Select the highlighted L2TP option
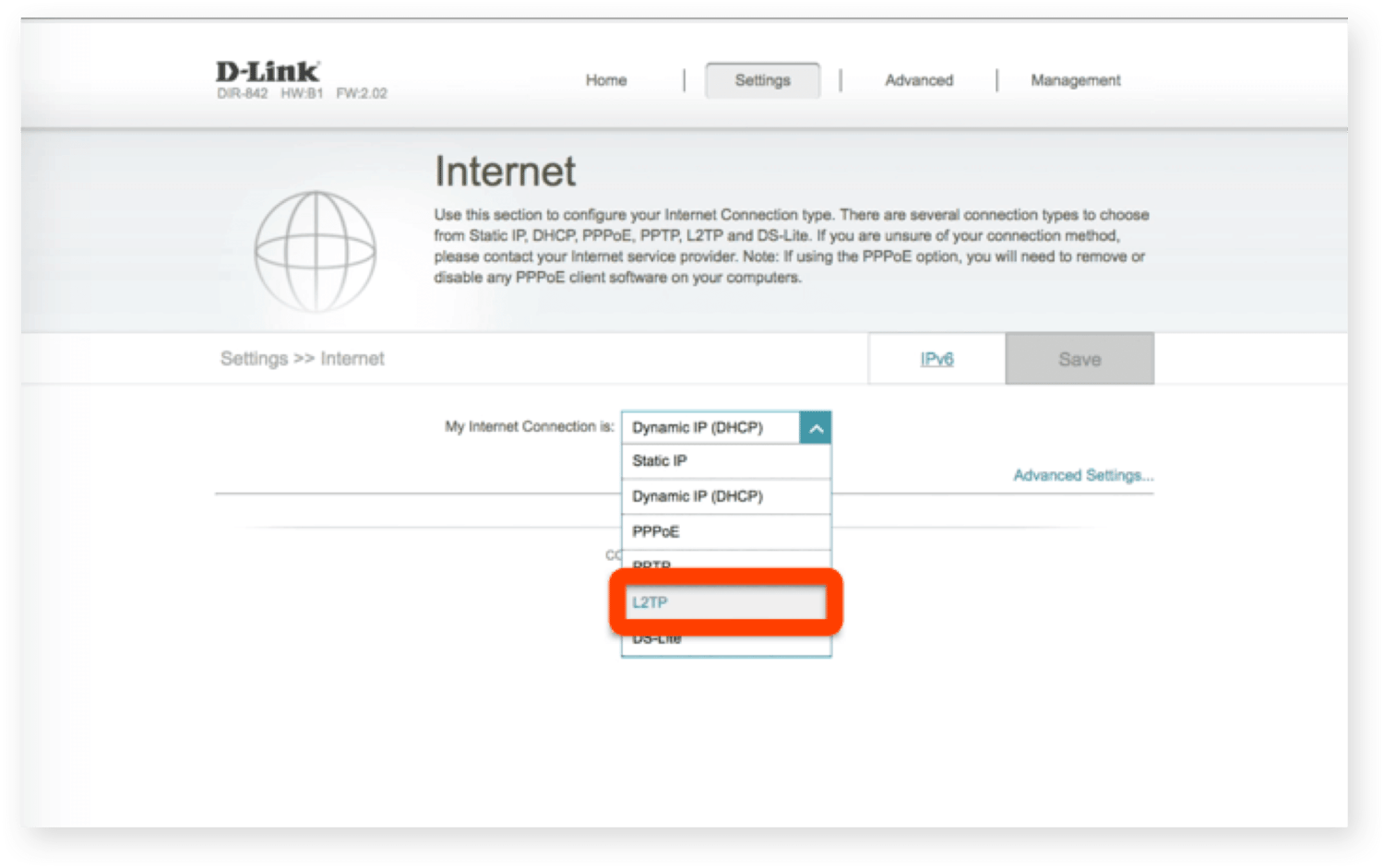The height and width of the screenshot is (868, 1384). tap(725, 602)
